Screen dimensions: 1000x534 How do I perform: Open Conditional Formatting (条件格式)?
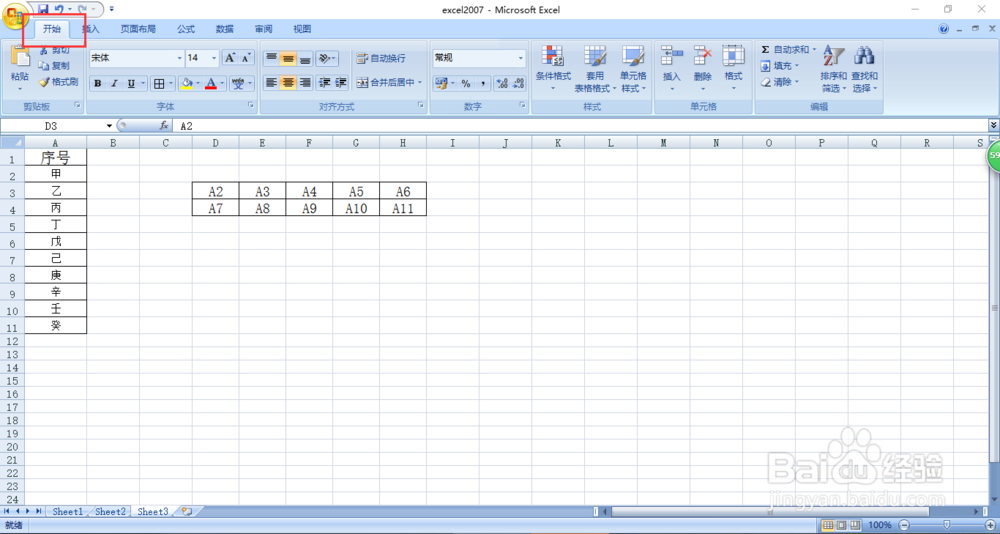click(553, 69)
